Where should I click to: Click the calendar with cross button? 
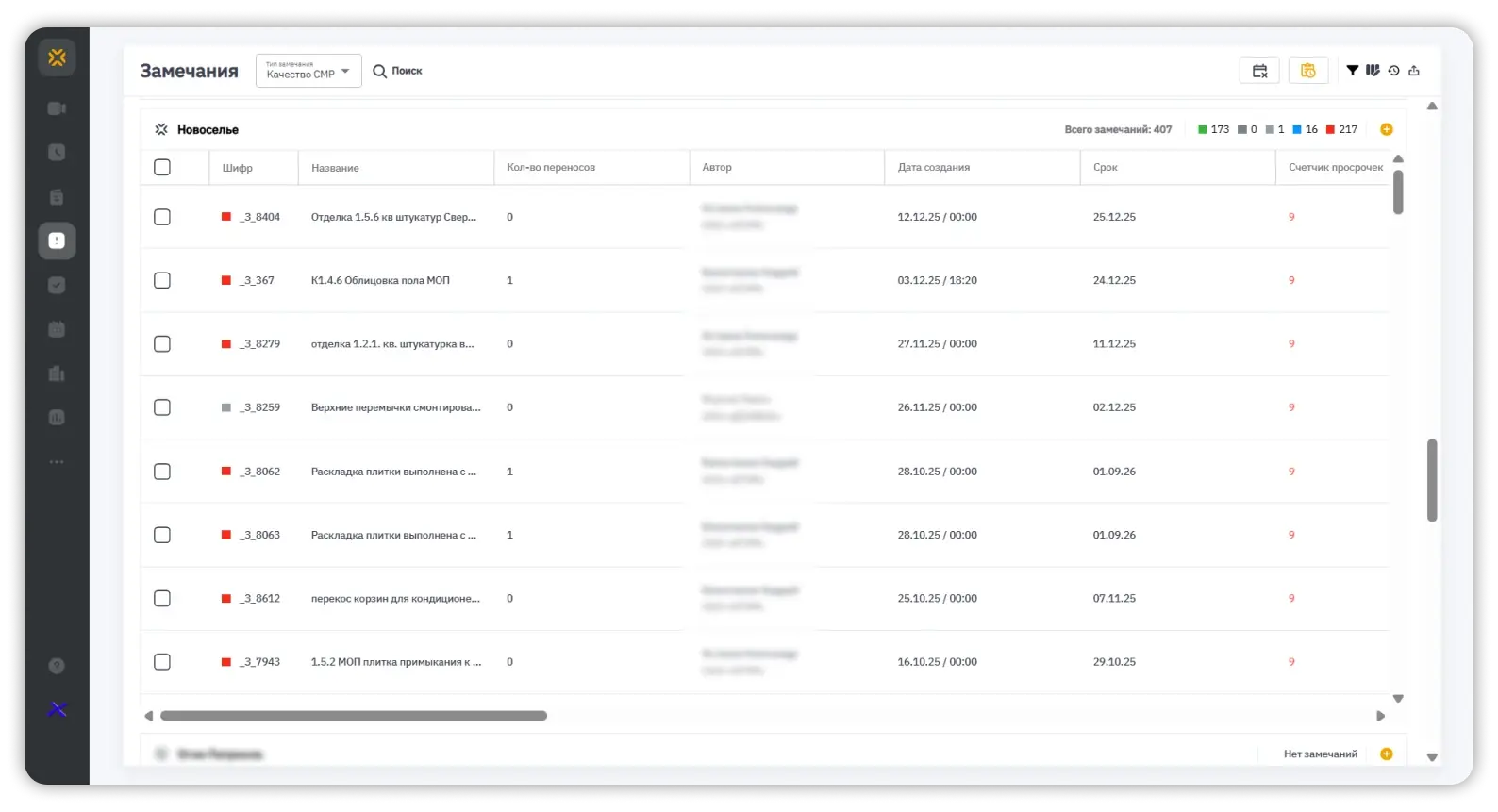point(1259,71)
